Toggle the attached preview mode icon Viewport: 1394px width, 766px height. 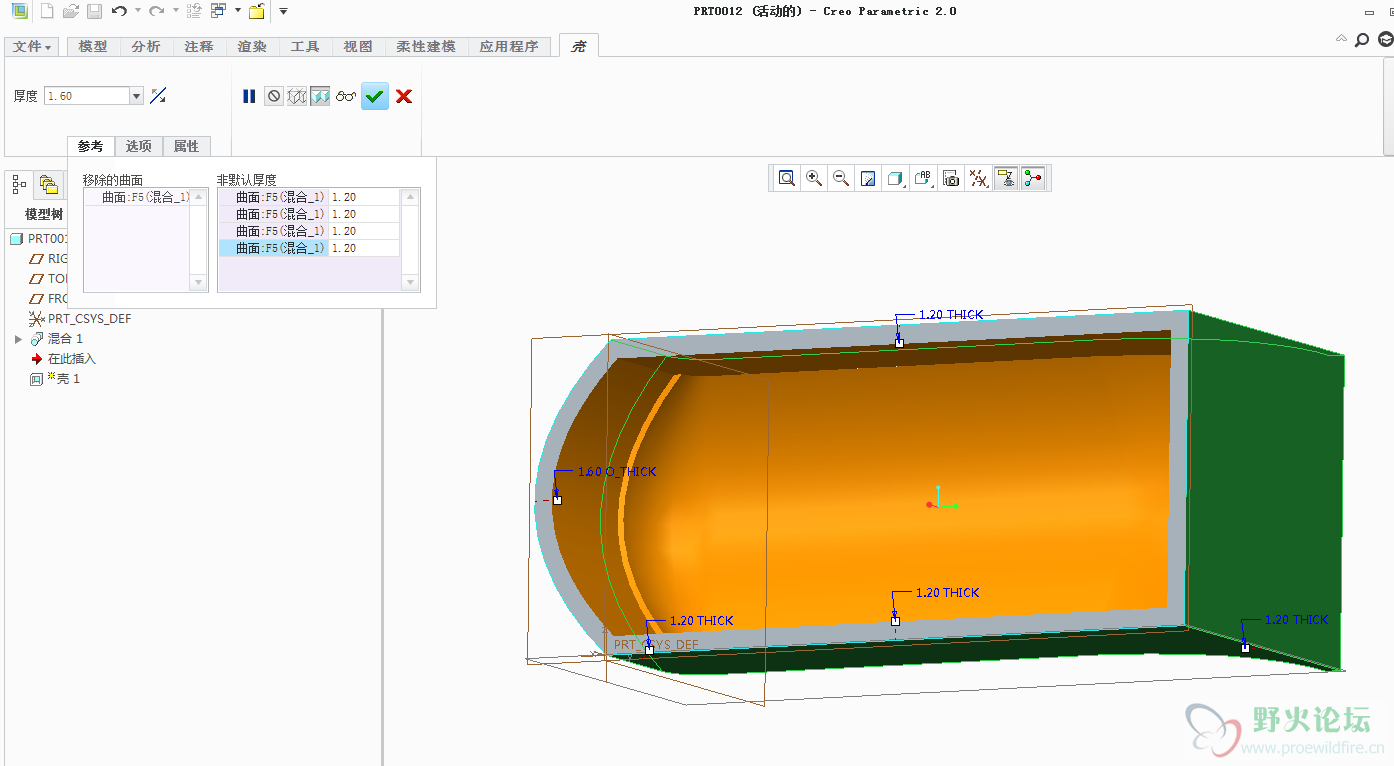[320, 96]
